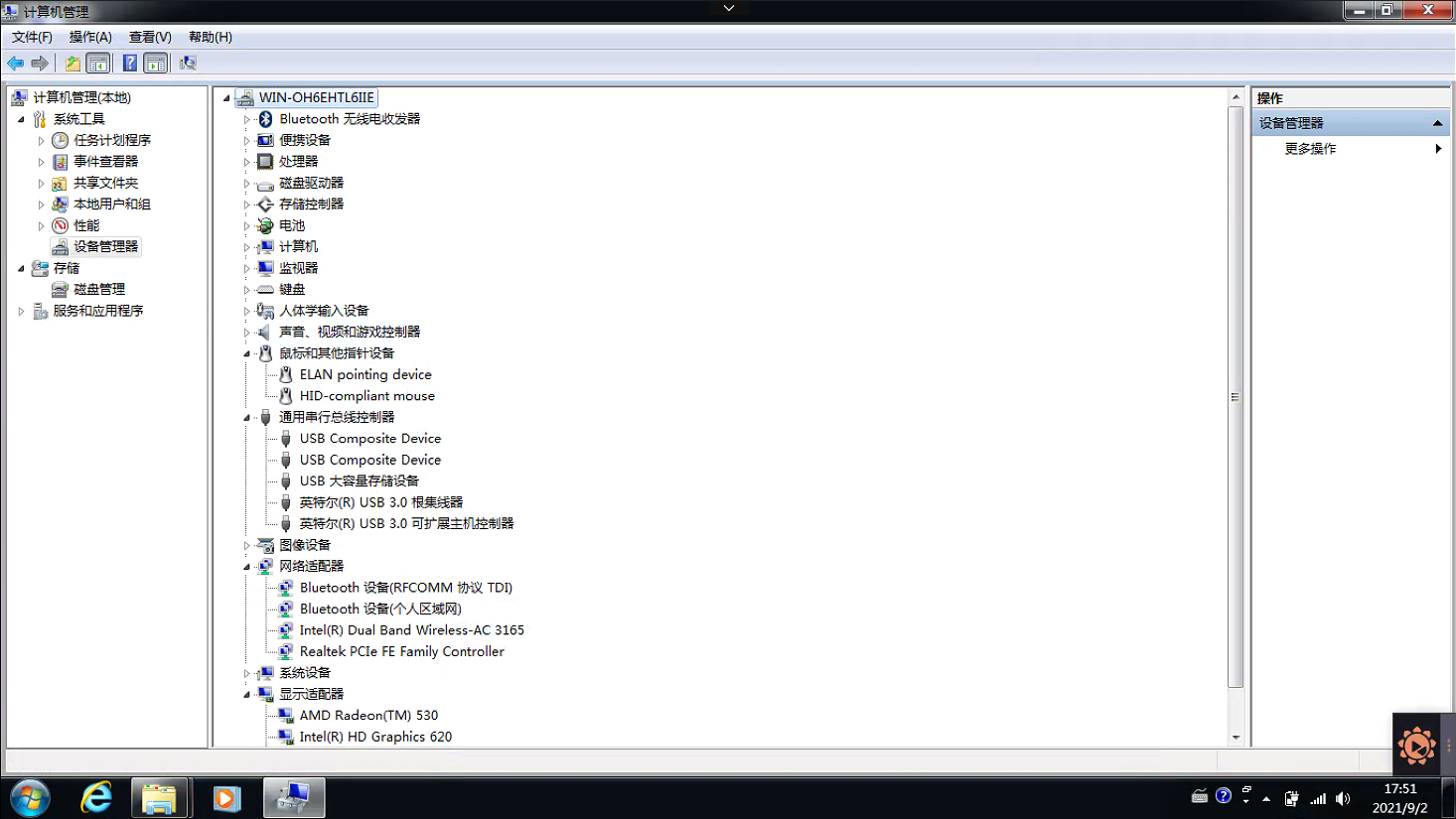Image resolution: width=1456 pixels, height=819 pixels.
Task: Collapse the 设备管理器 actions section header
Action: click(1437, 123)
